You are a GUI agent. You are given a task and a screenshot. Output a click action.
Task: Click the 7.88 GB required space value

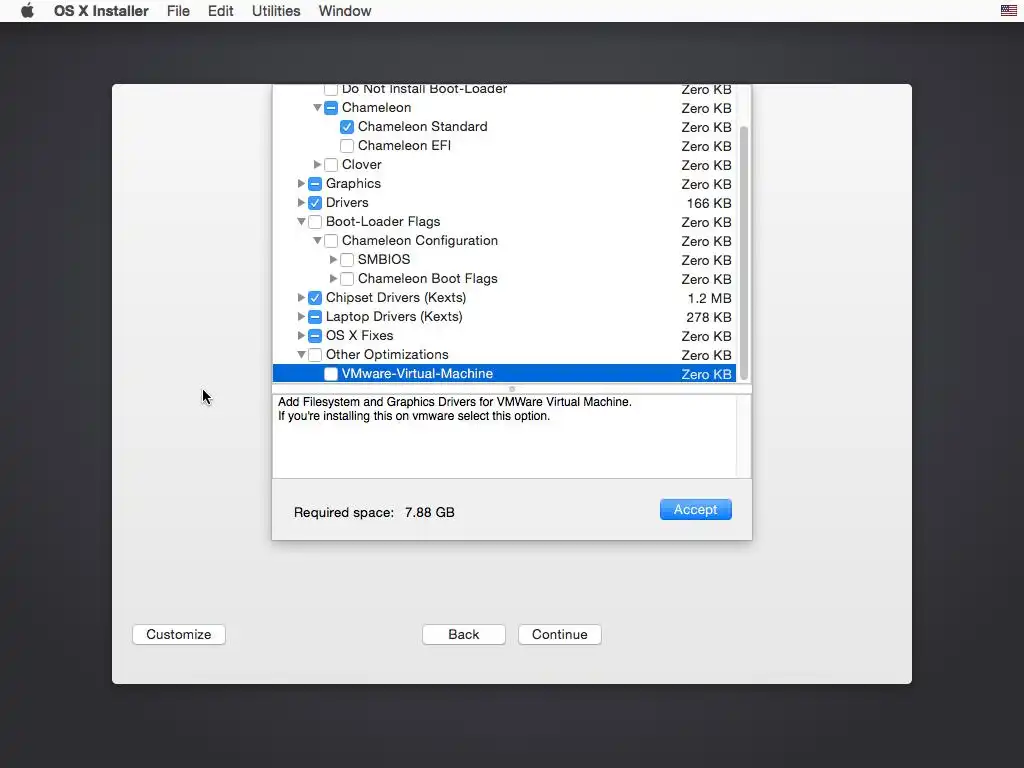click(430, 513)
